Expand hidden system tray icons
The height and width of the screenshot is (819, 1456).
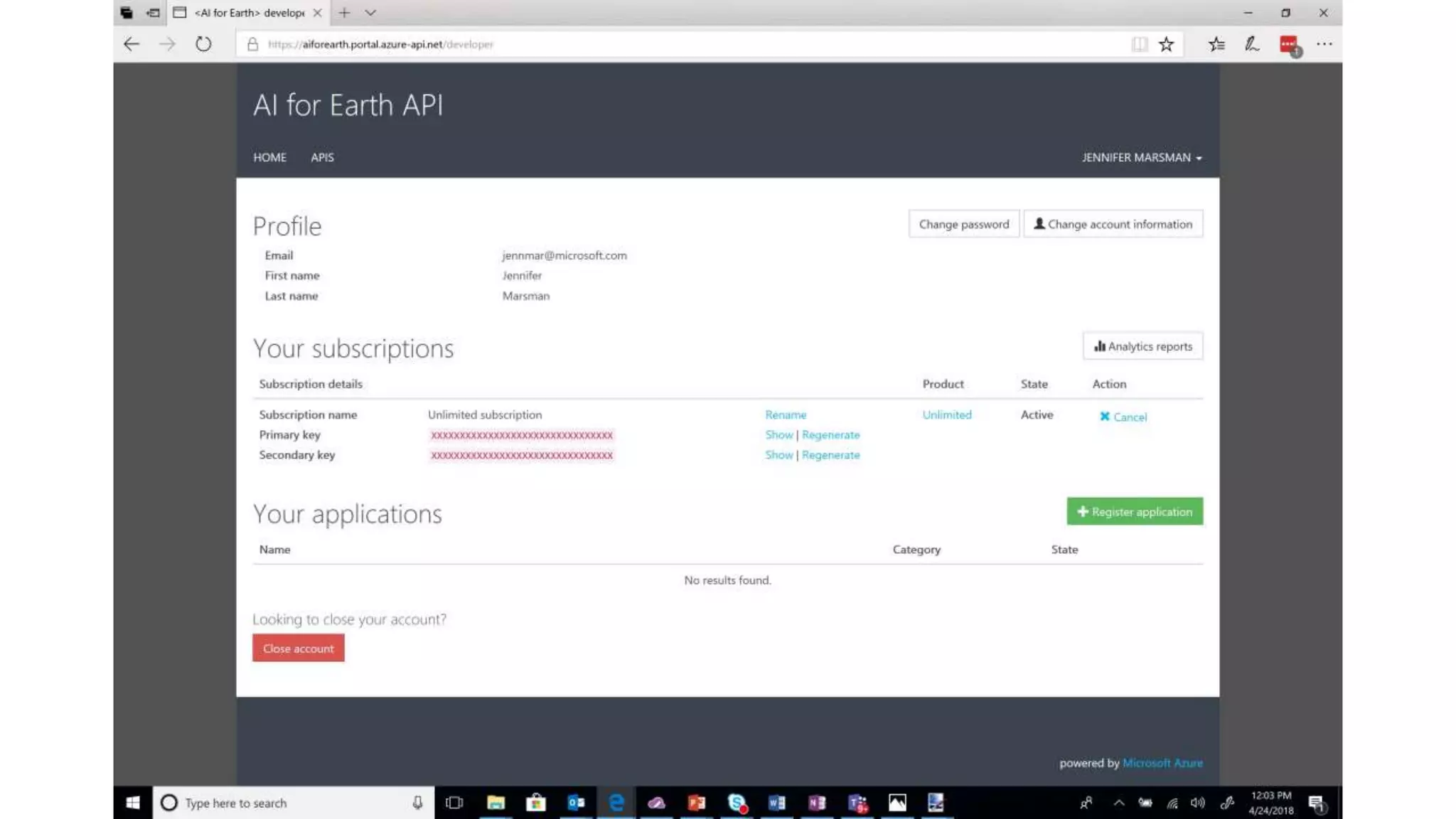[x=1118, y=803]
